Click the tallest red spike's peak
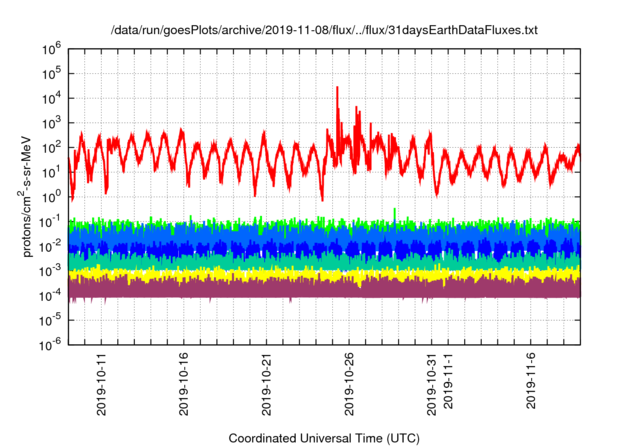This screenshot has height=448, width=640. 337,88
